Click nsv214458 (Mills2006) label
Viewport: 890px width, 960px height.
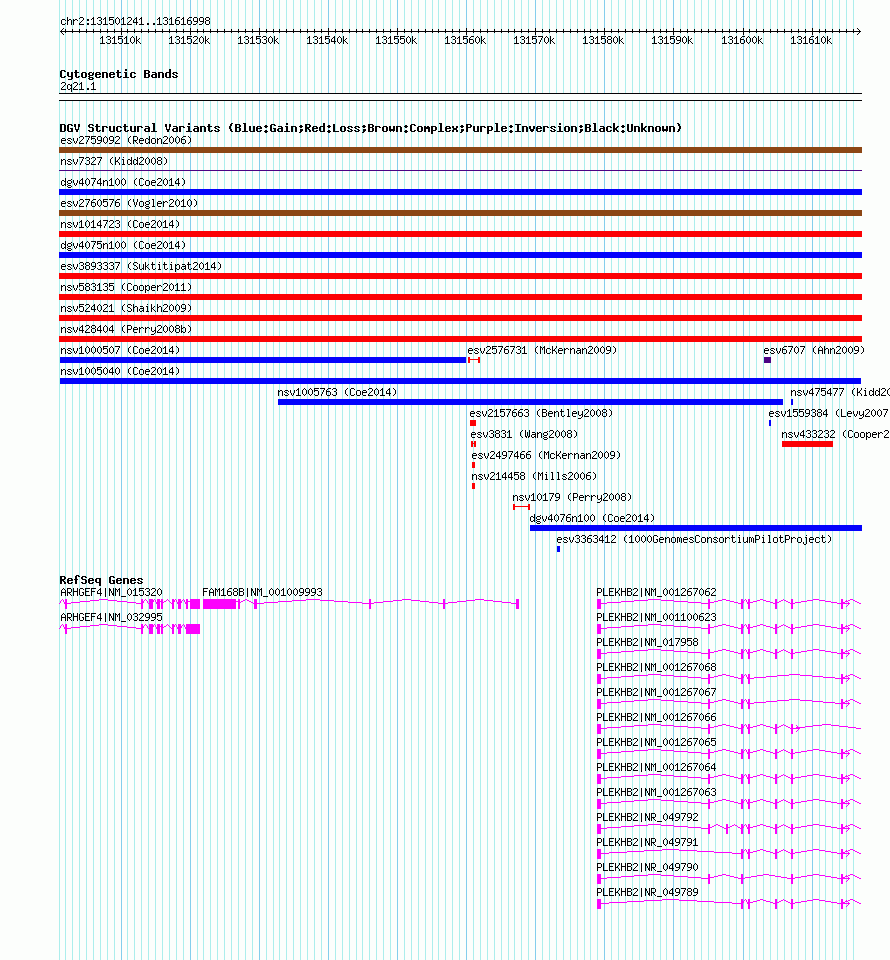(x=534, y=476)
